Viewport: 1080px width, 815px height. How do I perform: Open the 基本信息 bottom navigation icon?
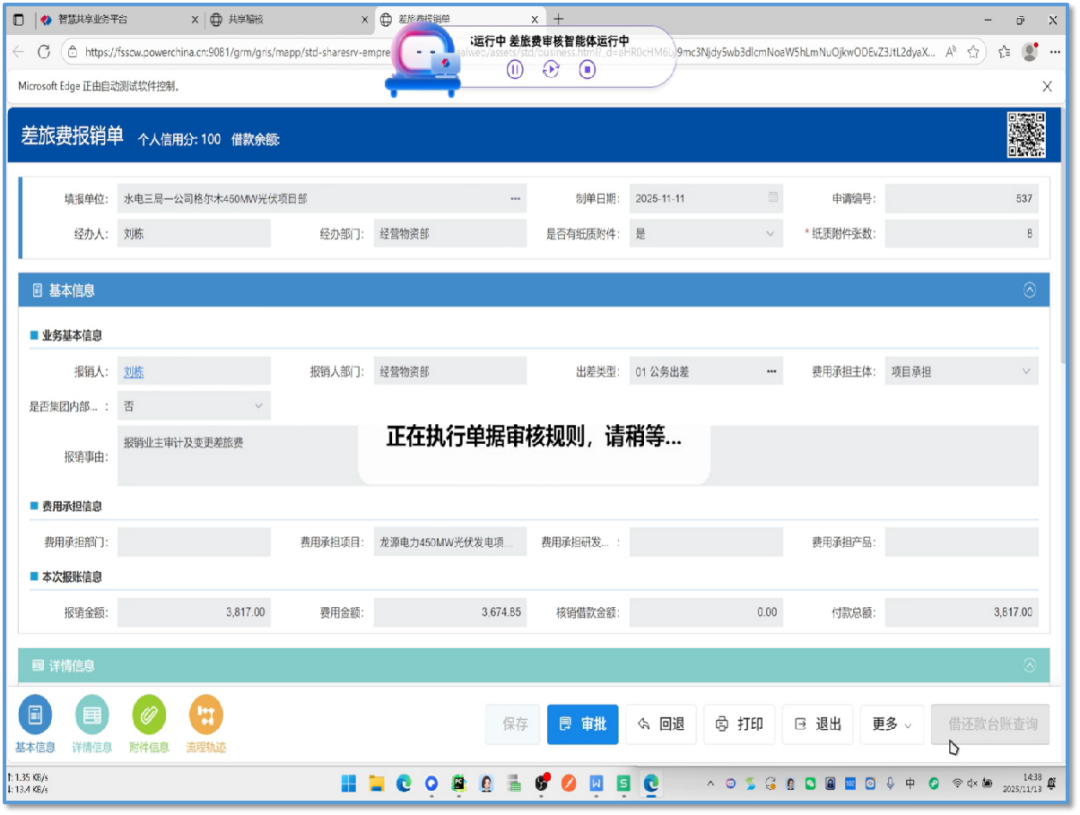click(x=35, y=716)
